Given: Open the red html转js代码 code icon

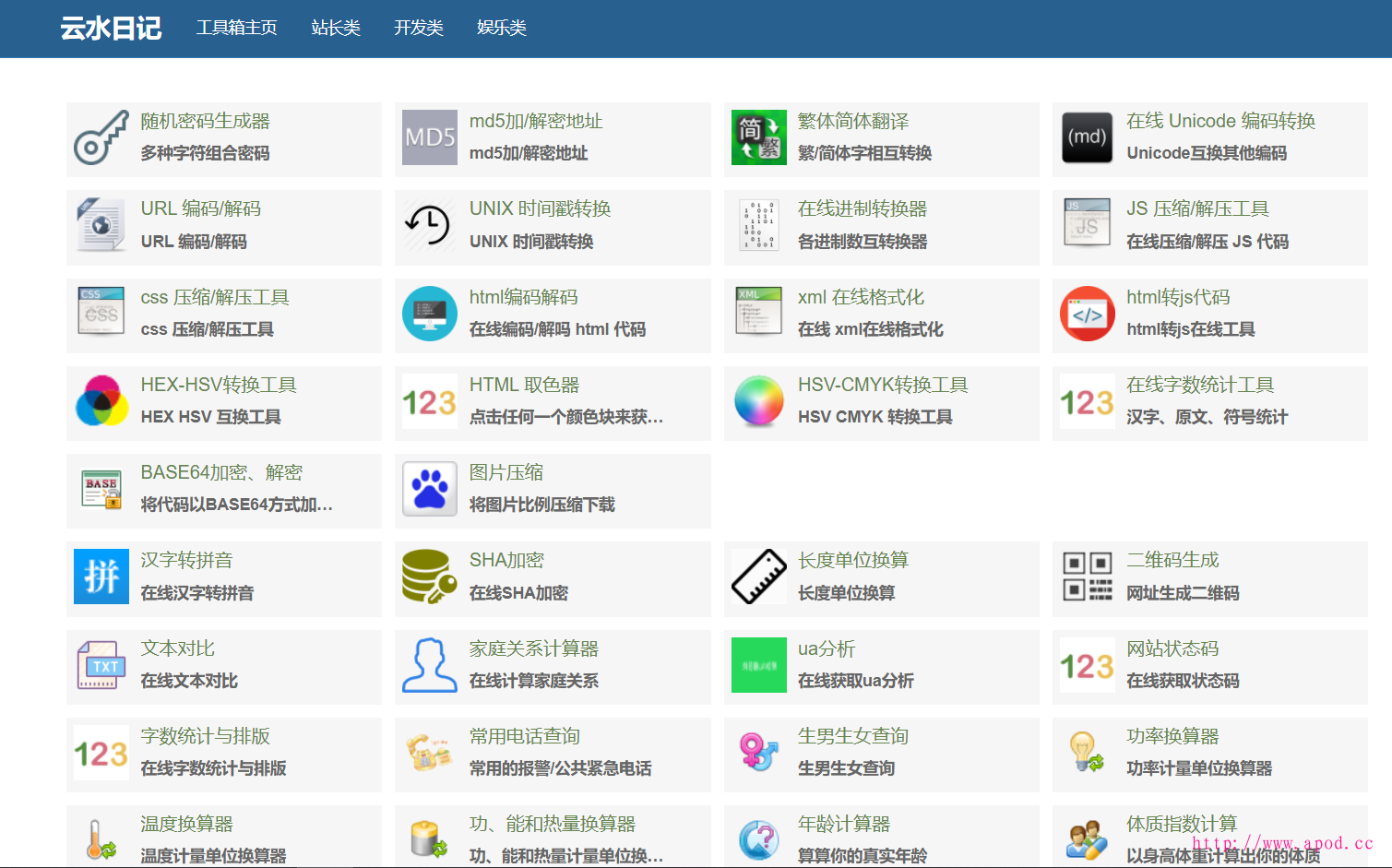Looking at the screenshot, I should click(x=1087, y=314).
